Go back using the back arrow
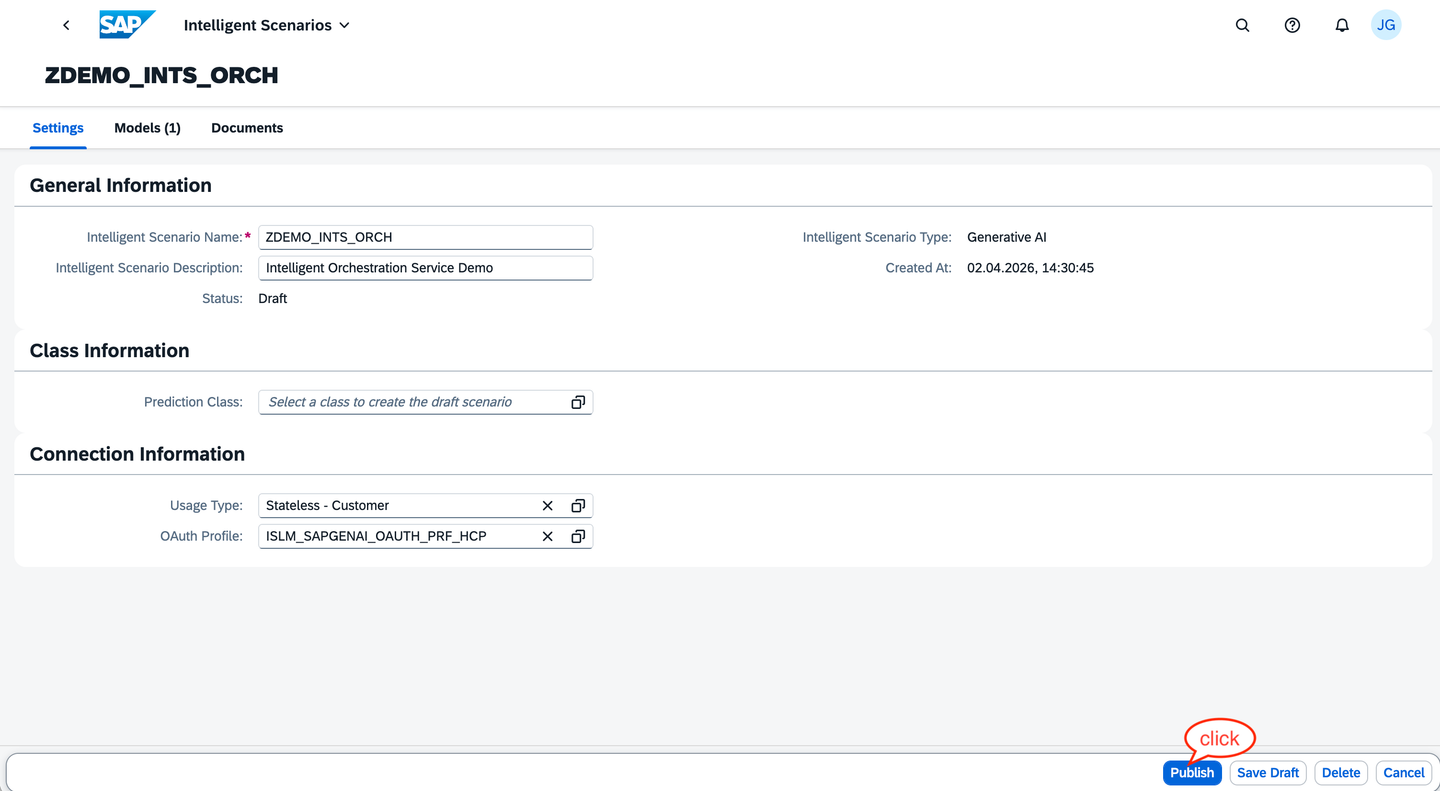Image resolution: width=1440 pixels, height=791 pixels. (x=66, y=25)
